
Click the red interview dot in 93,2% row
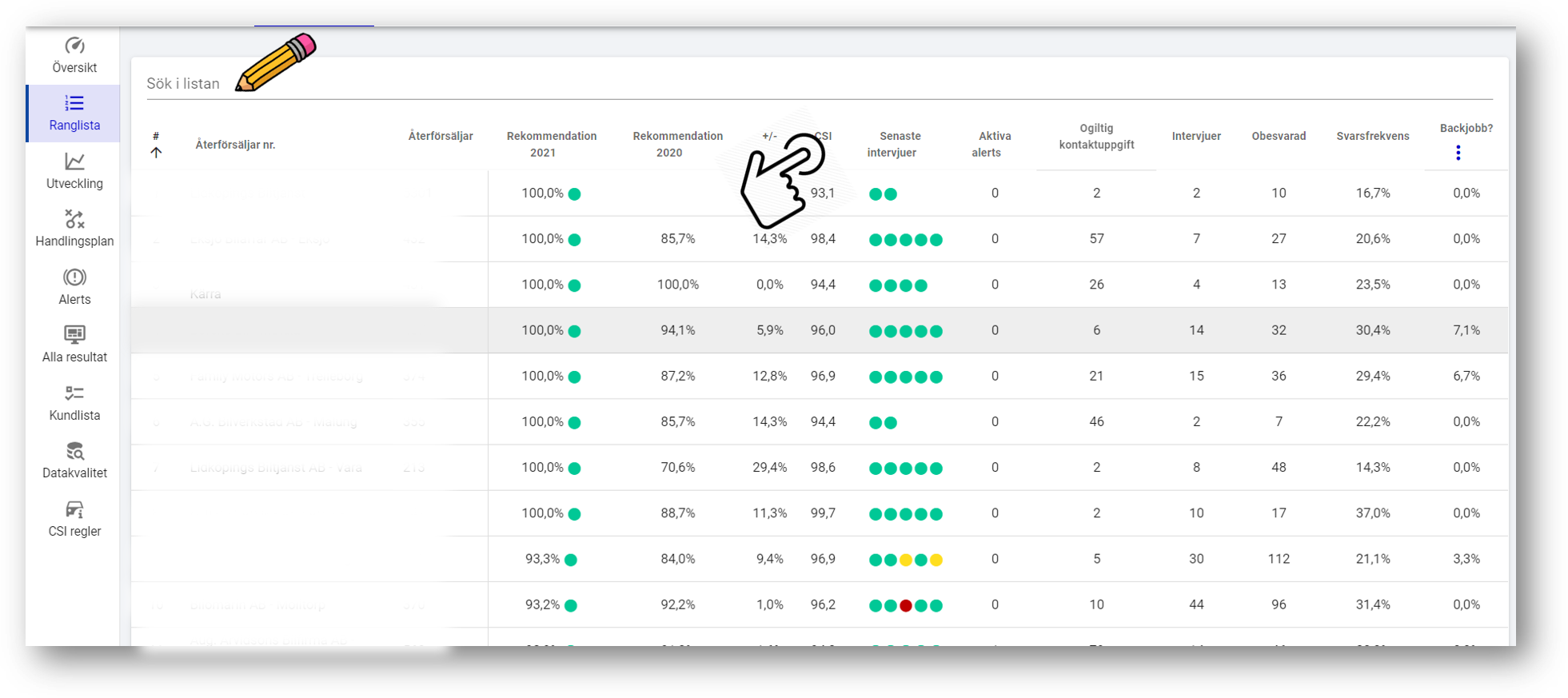coord(906,605)
